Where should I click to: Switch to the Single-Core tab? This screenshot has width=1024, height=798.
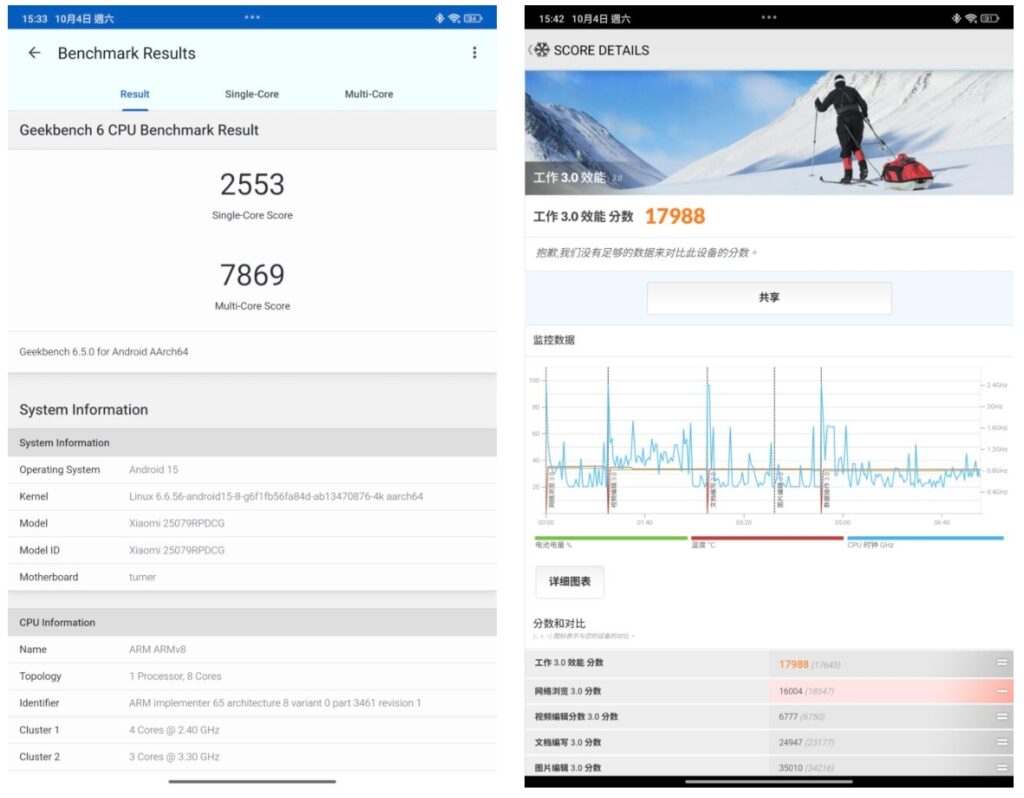[x=252, y=94]
